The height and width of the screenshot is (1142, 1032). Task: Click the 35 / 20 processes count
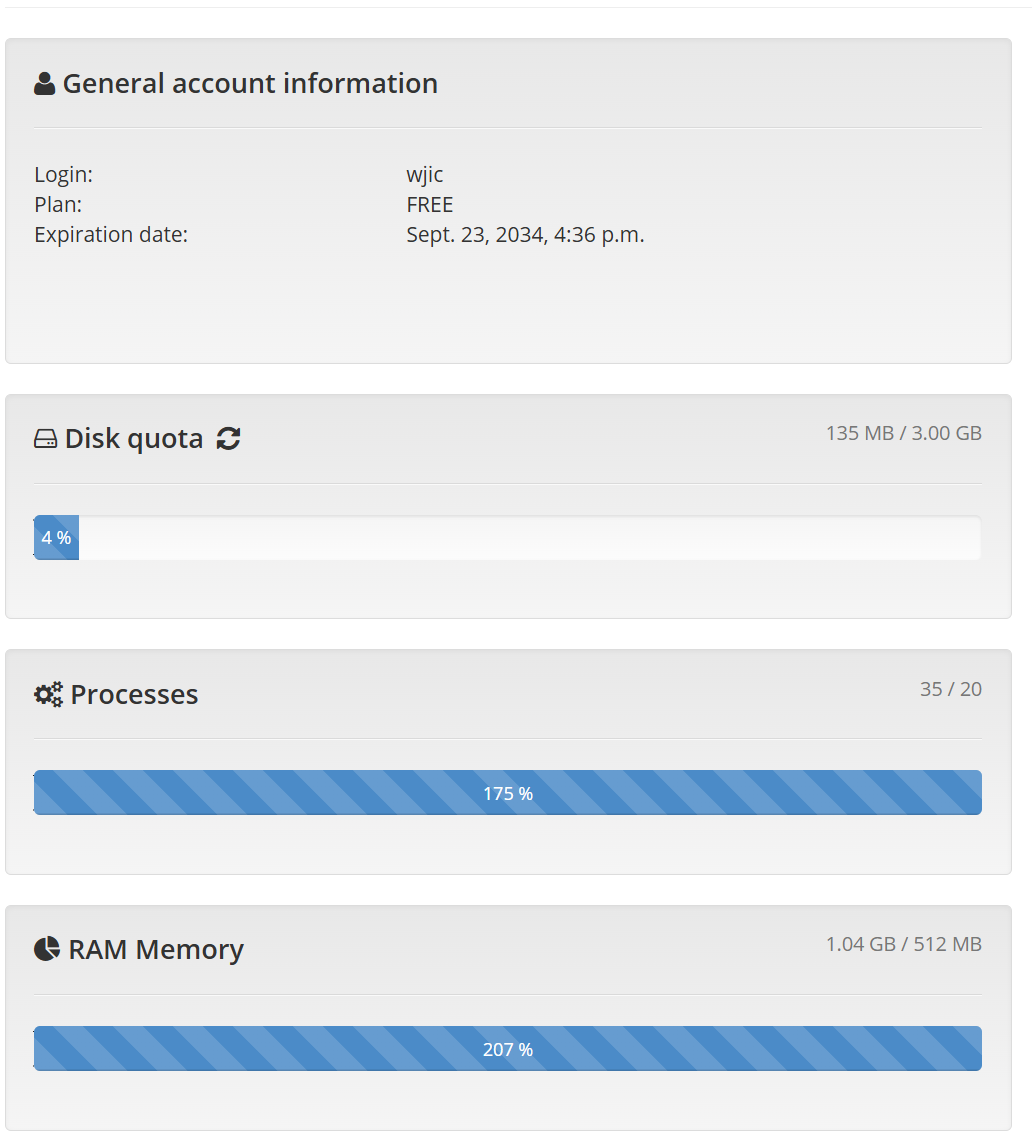coord(950,689)
